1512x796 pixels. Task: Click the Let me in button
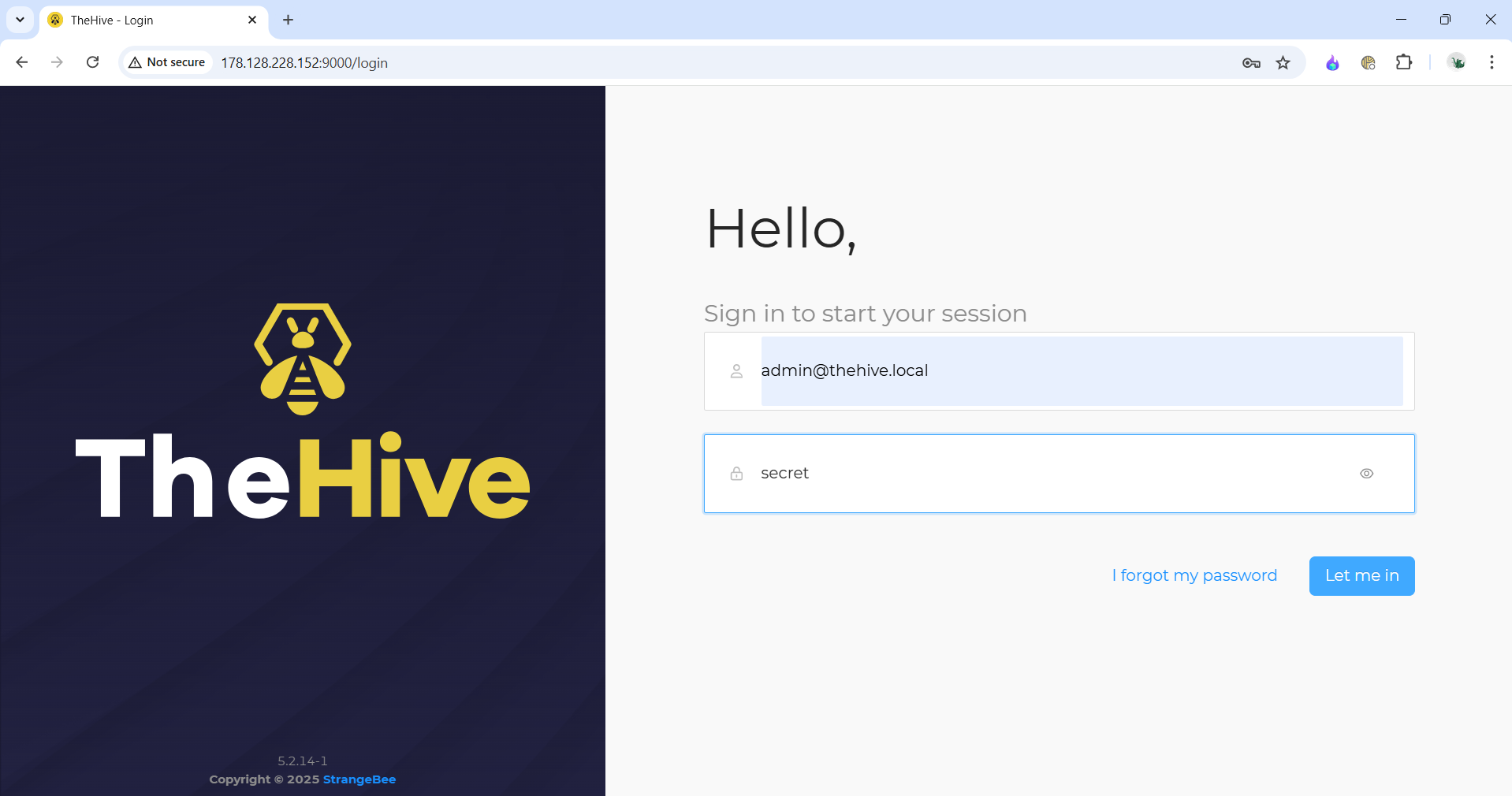click(1361, 575)
